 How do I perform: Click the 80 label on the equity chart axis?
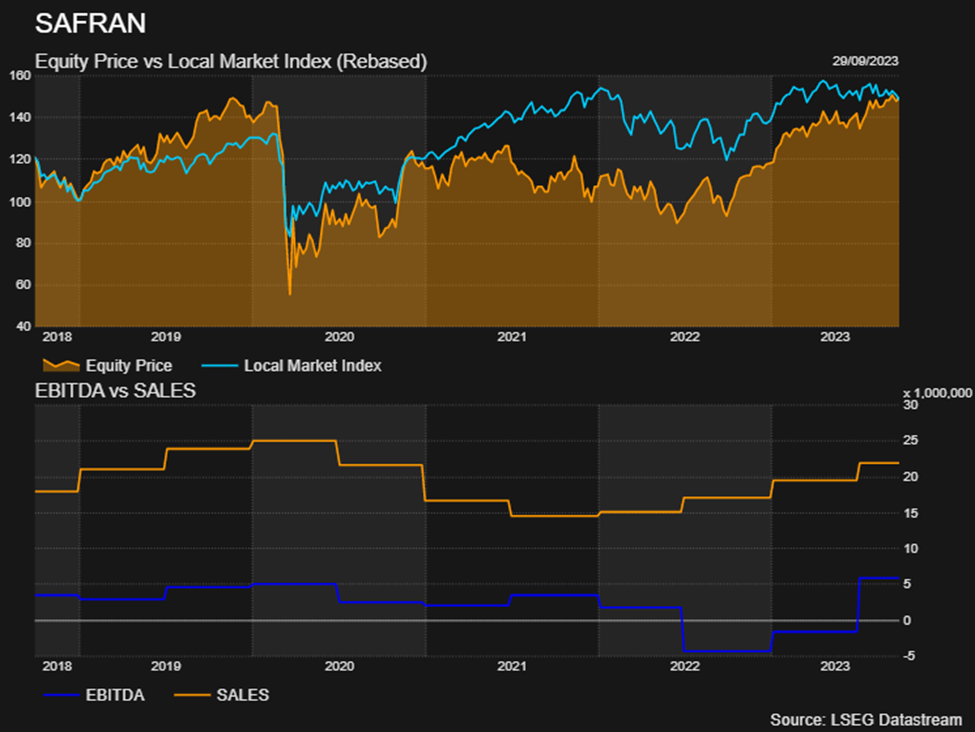tap(23, 243)
